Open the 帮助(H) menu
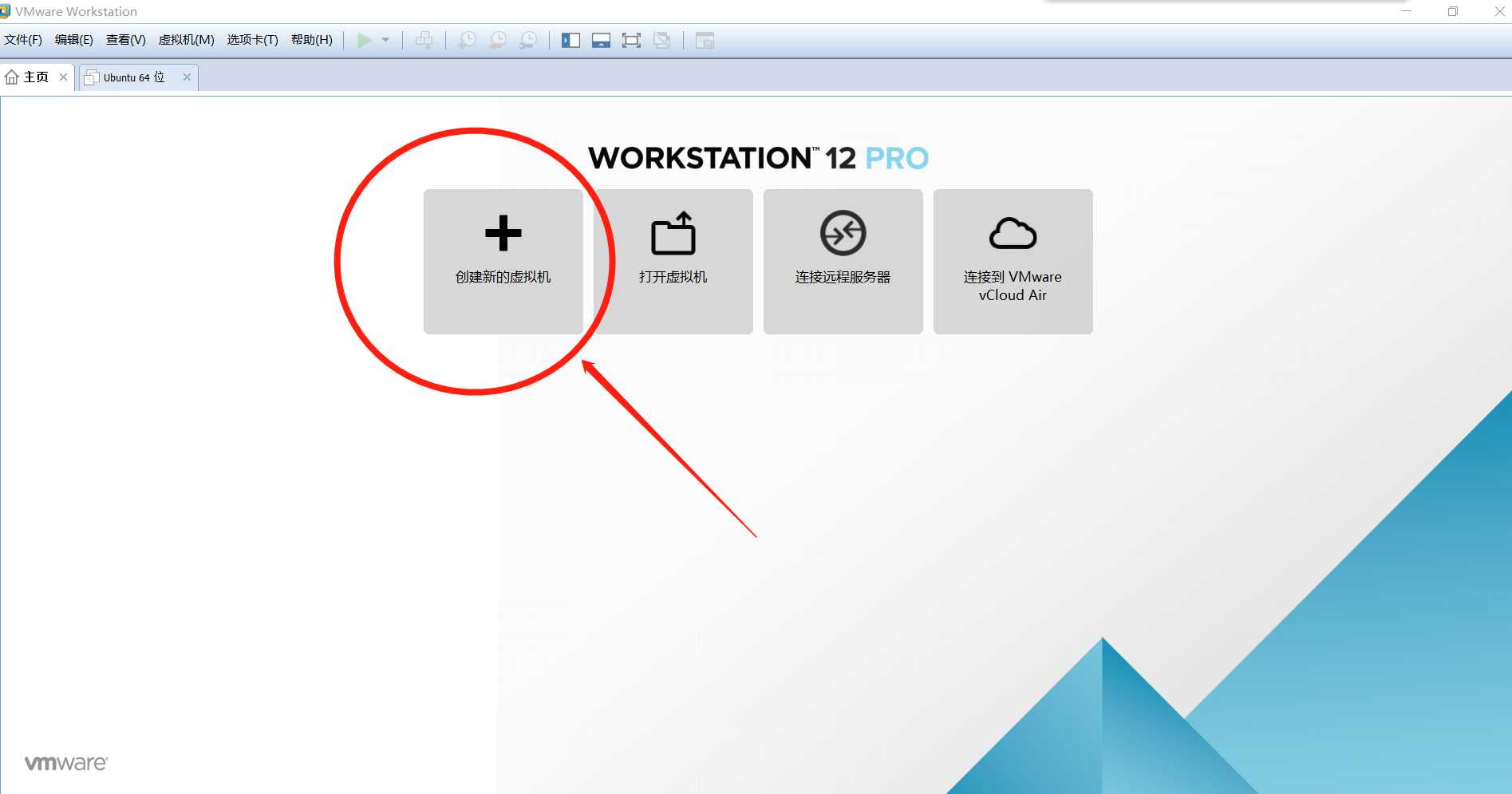This screenshot has height=794, width=1512. pos(312,40)
